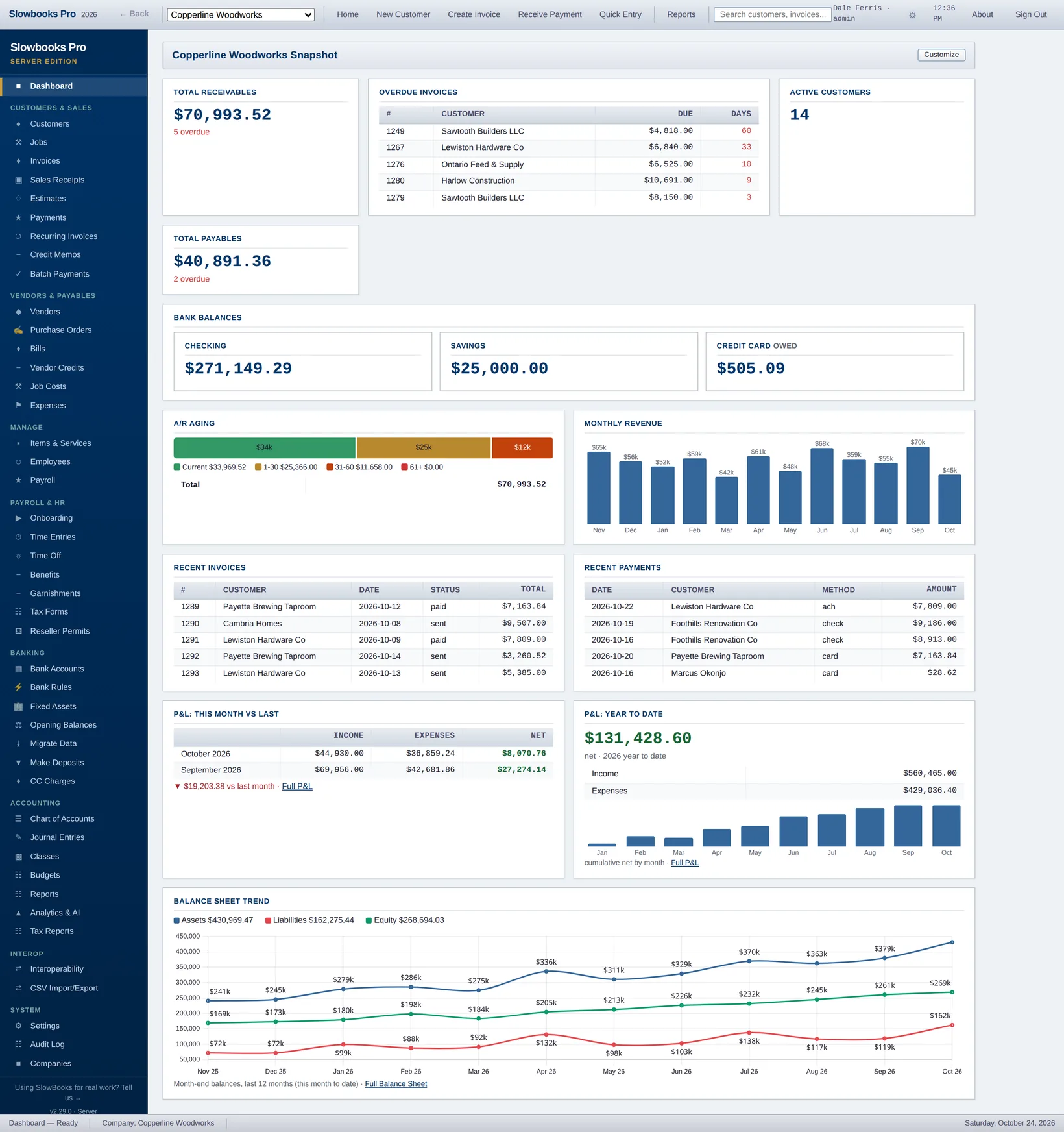Open Invoices in the sidebar
The height and width of the screenshot is (1132, 1064).
(x=74, y=161)
